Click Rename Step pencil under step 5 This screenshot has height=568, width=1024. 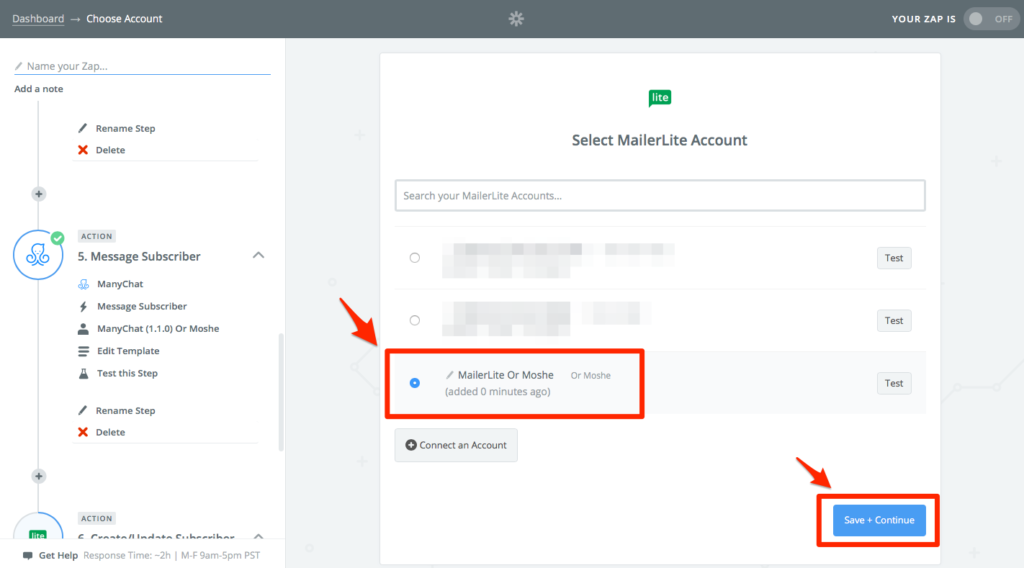point(82,410)
